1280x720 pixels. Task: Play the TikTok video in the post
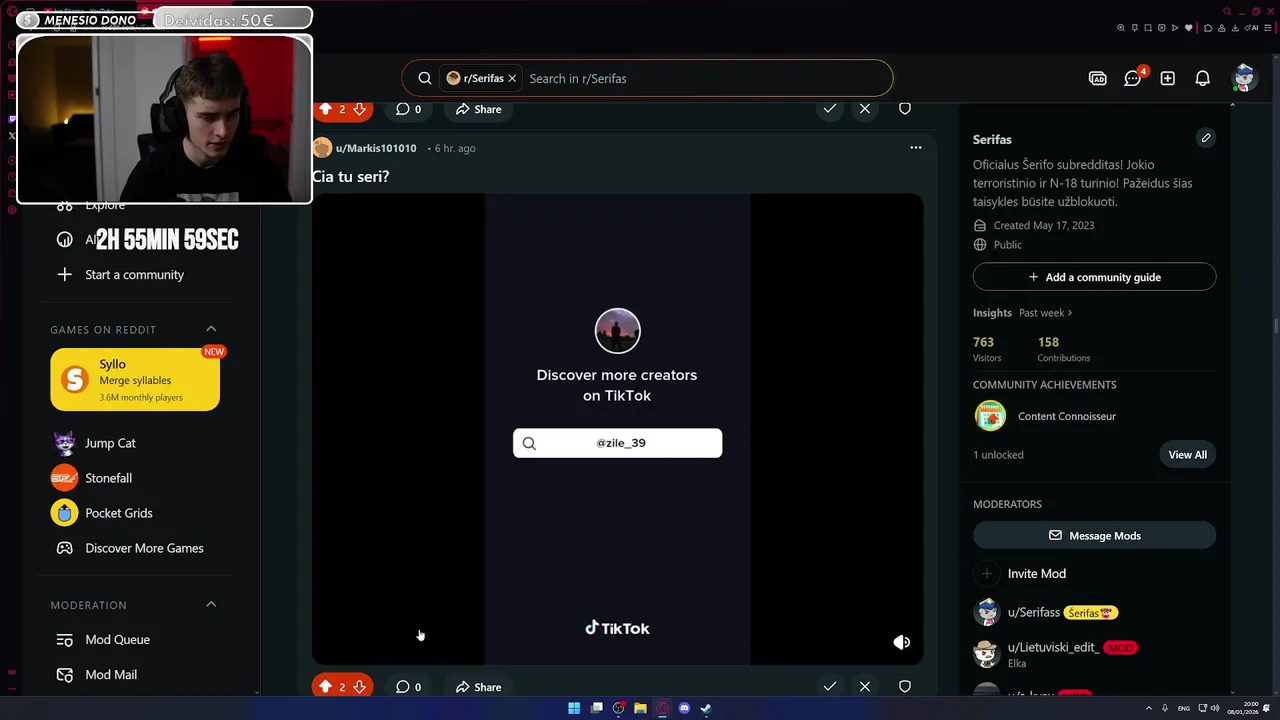pyautogui.click(x=617, y=428)
